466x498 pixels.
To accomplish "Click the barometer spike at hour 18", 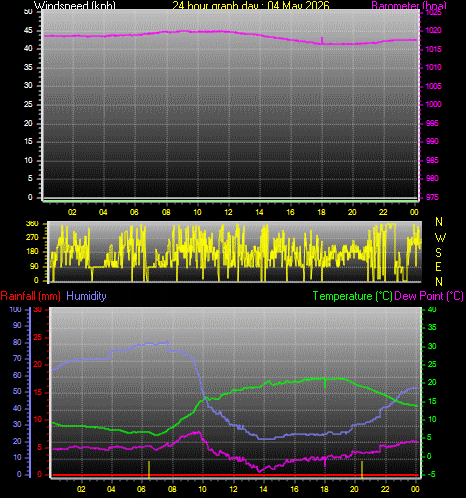I will (x=322, y=40).
